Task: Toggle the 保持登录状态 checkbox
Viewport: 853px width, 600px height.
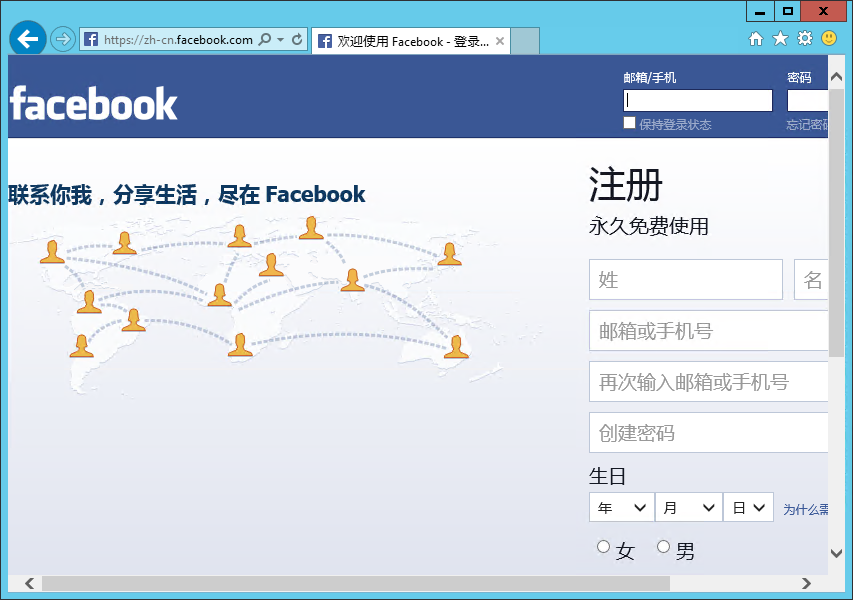Action: (x=629, y=123)
